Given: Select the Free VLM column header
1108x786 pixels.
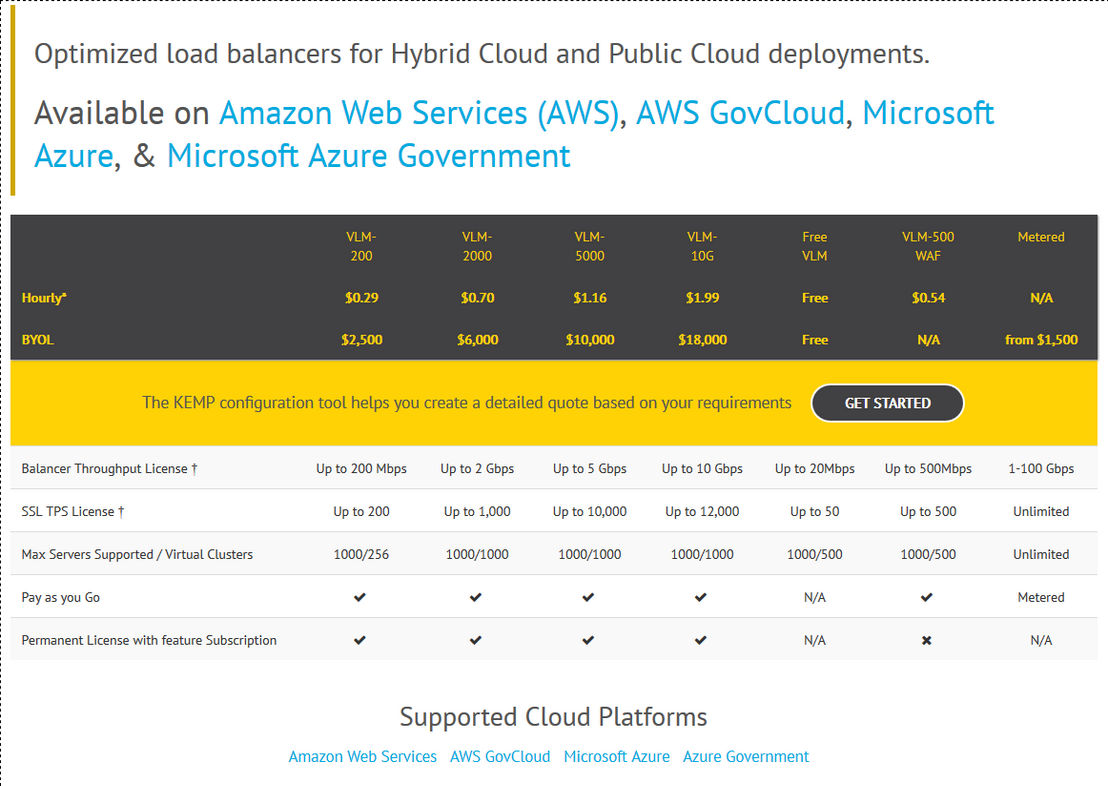Looking at the screenshot, I should 815,246.
